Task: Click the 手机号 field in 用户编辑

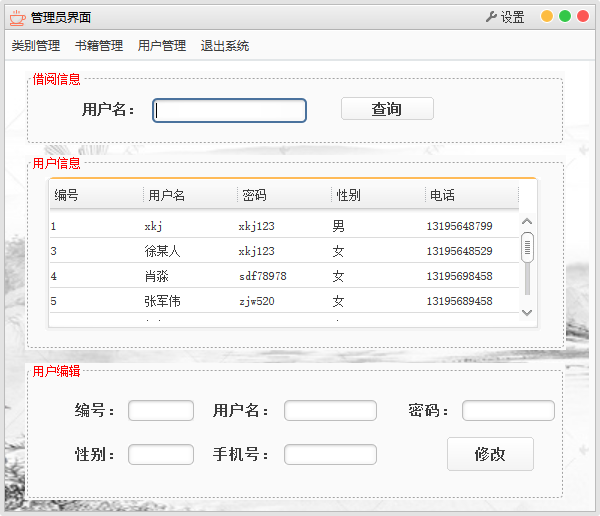Action: coord(330,454)
